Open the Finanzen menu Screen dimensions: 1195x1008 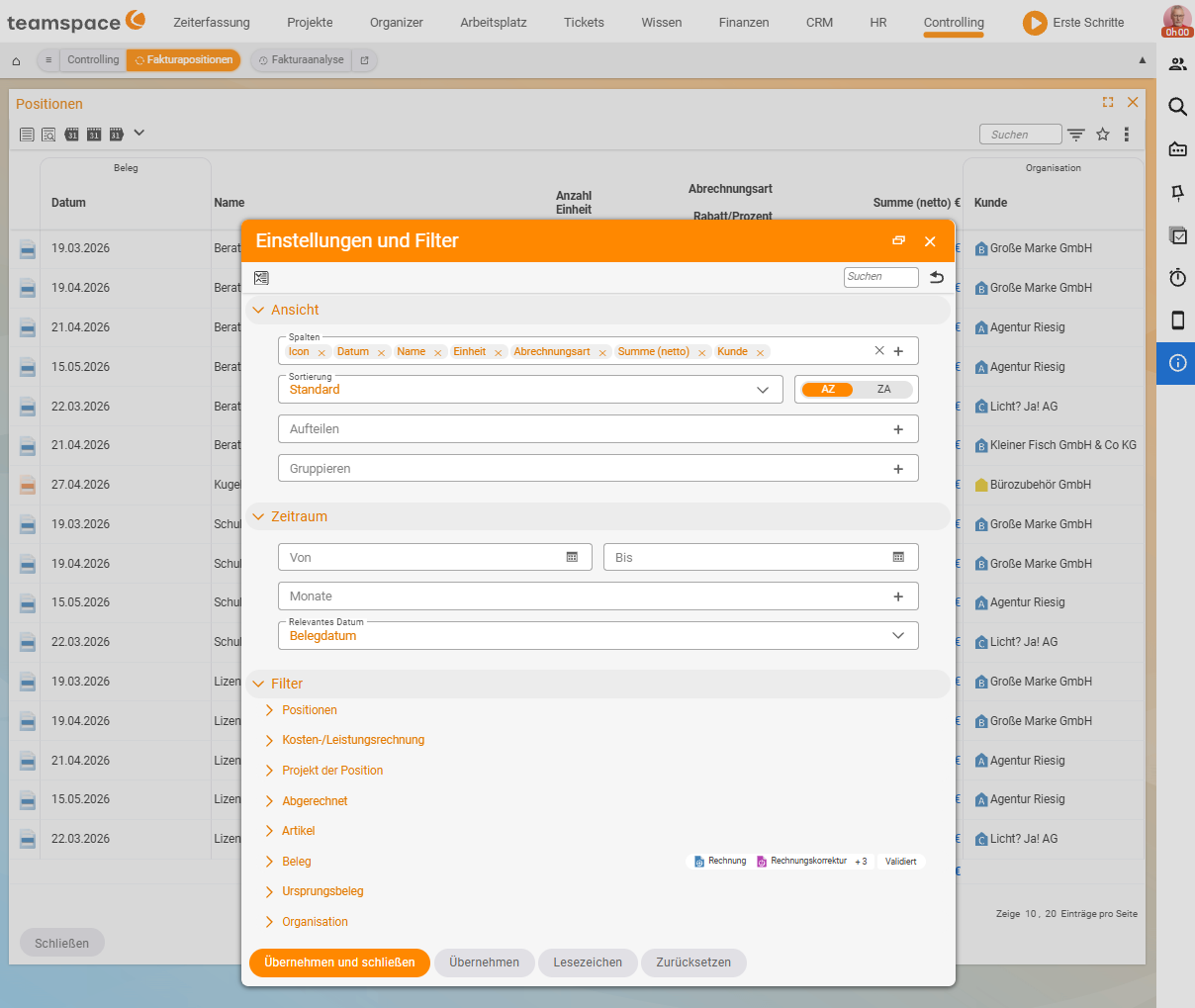[x=744, y=22]
